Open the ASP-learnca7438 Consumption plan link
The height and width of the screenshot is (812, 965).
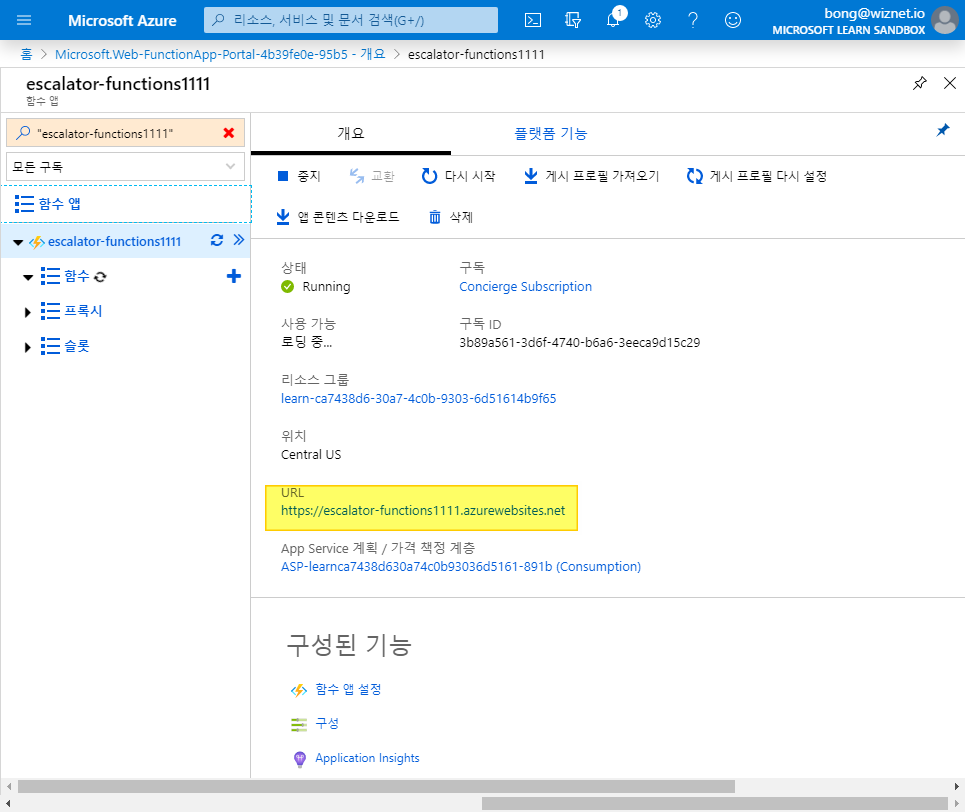[x=461, y=566]
